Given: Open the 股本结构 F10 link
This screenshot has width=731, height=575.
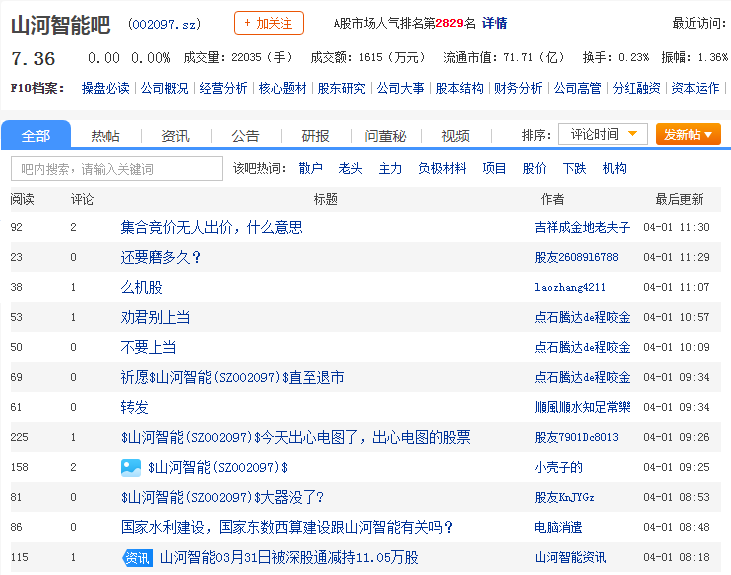Looking at the screenshot, I should [x=459, y=88].
